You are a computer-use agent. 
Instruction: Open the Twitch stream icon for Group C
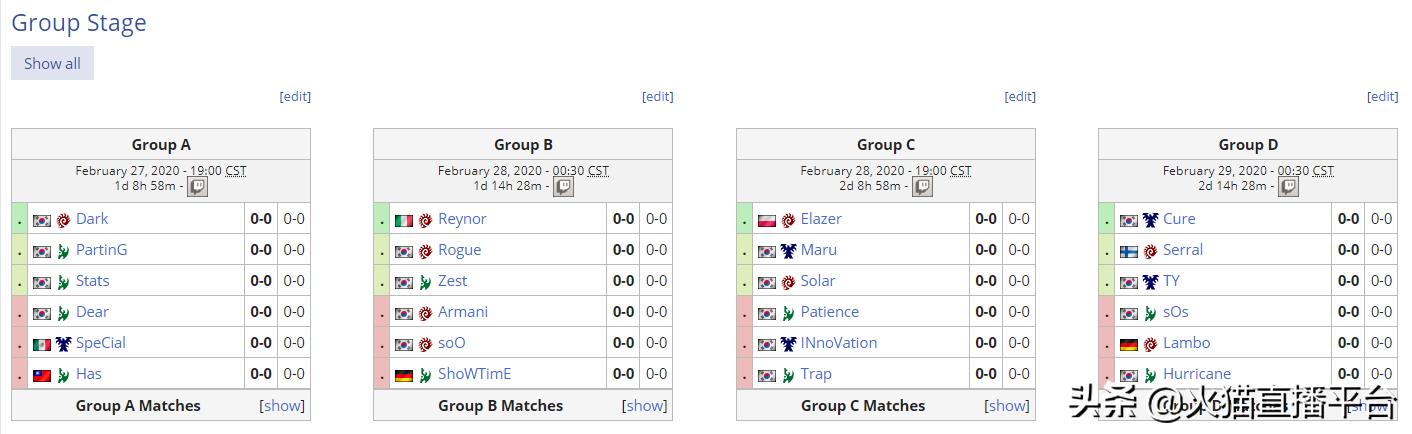coord(922,187)
